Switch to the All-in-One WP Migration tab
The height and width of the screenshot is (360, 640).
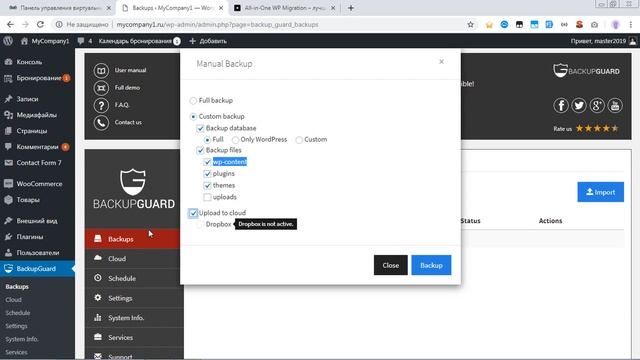285,8
